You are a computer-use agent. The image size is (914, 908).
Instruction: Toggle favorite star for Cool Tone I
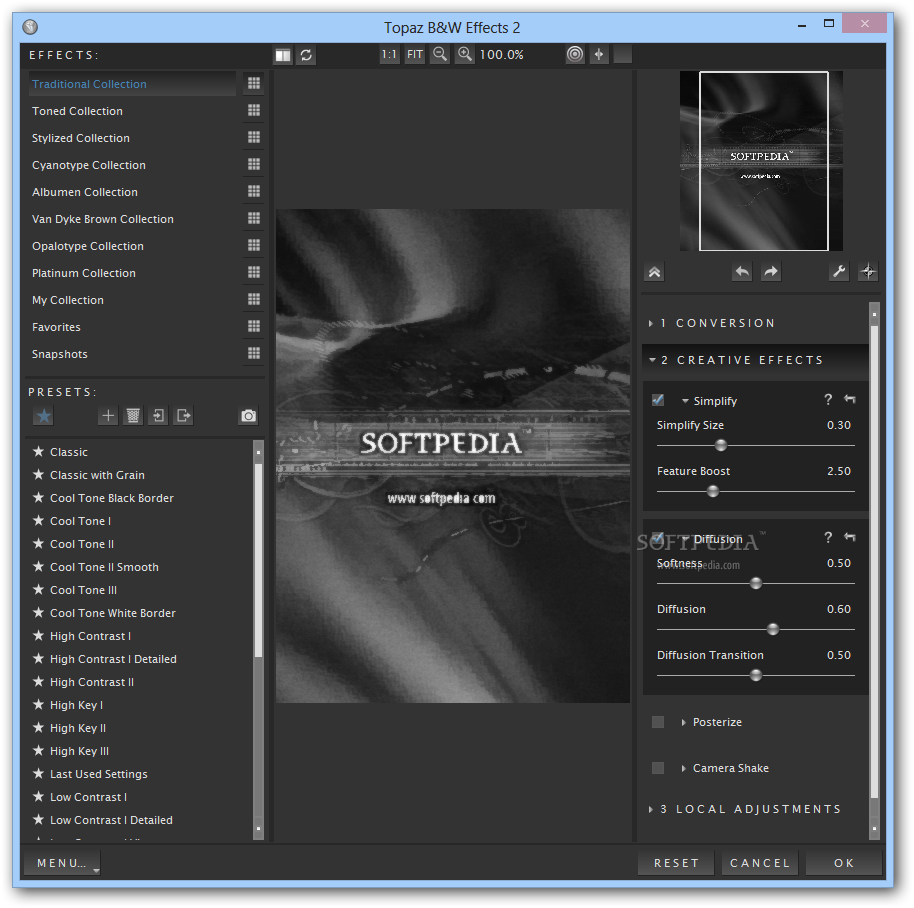38,520
